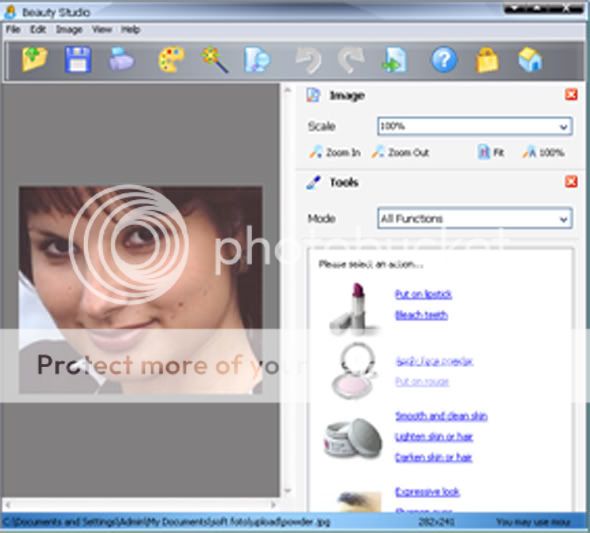The width and height of the screenshot is (590, 533).
Task: Click Smooth and clean skin link
Action: point(441,416)
